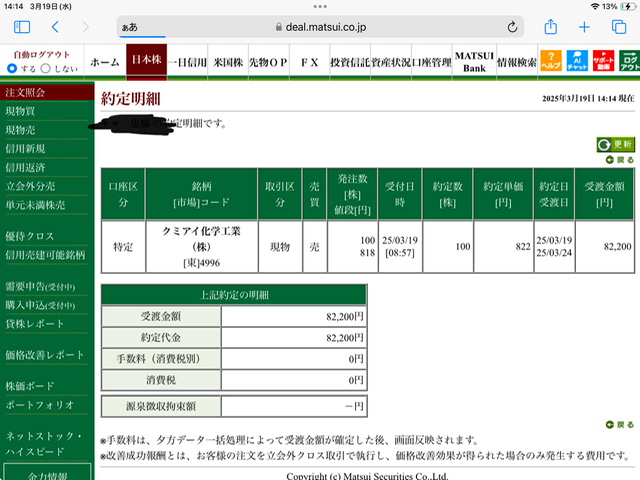The height and width of the screenshot is (480, 640).
Task: Click the Wi-Fi status icon
Action: pyautogui.click(x=595, y=6)
